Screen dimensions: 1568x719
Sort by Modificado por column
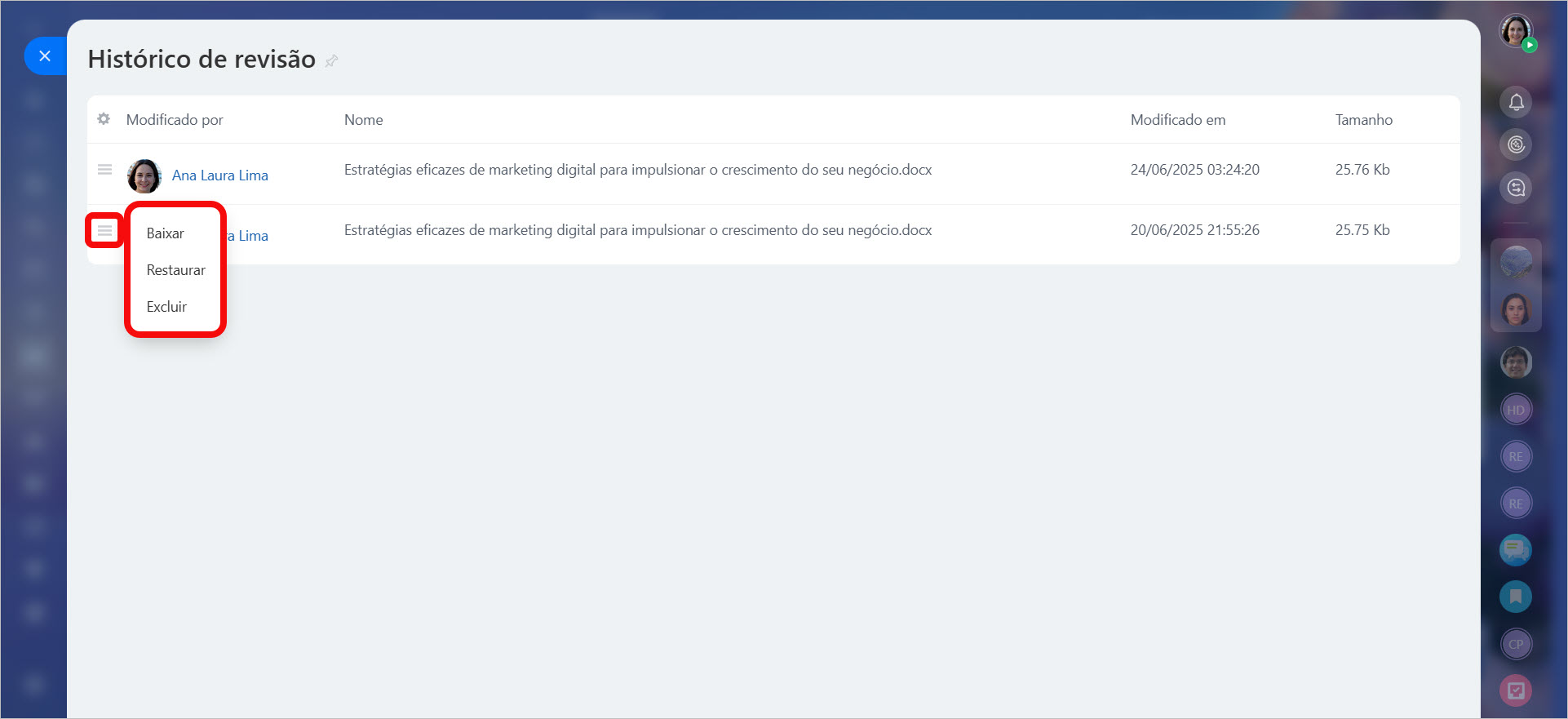coord(175,120)
